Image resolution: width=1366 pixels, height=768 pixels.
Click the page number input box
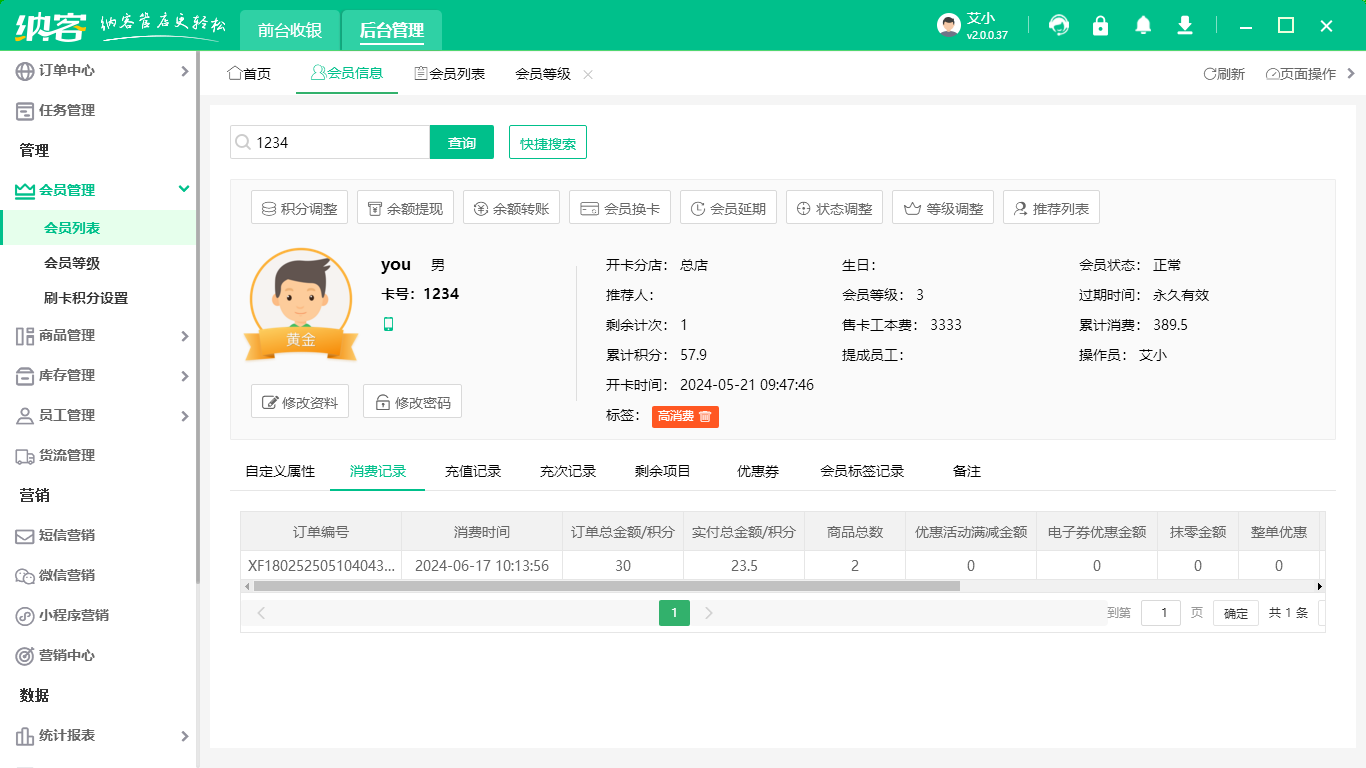coord(1161,613)
